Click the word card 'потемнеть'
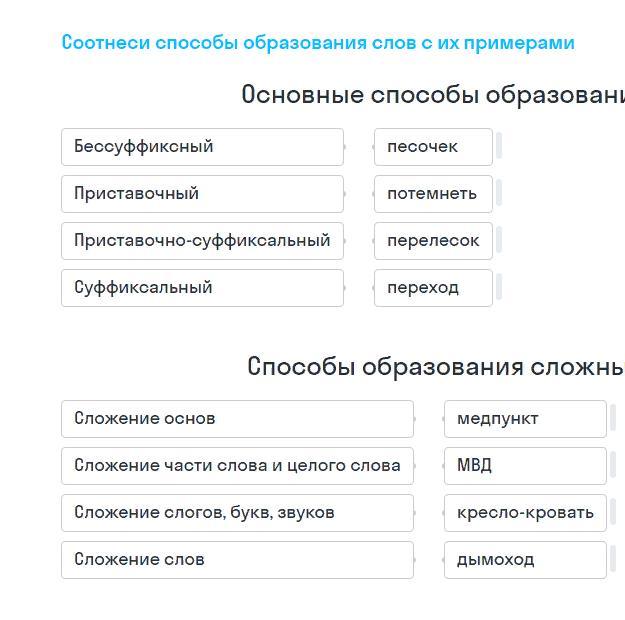This screenshot has width=625, height=620. 433,194
